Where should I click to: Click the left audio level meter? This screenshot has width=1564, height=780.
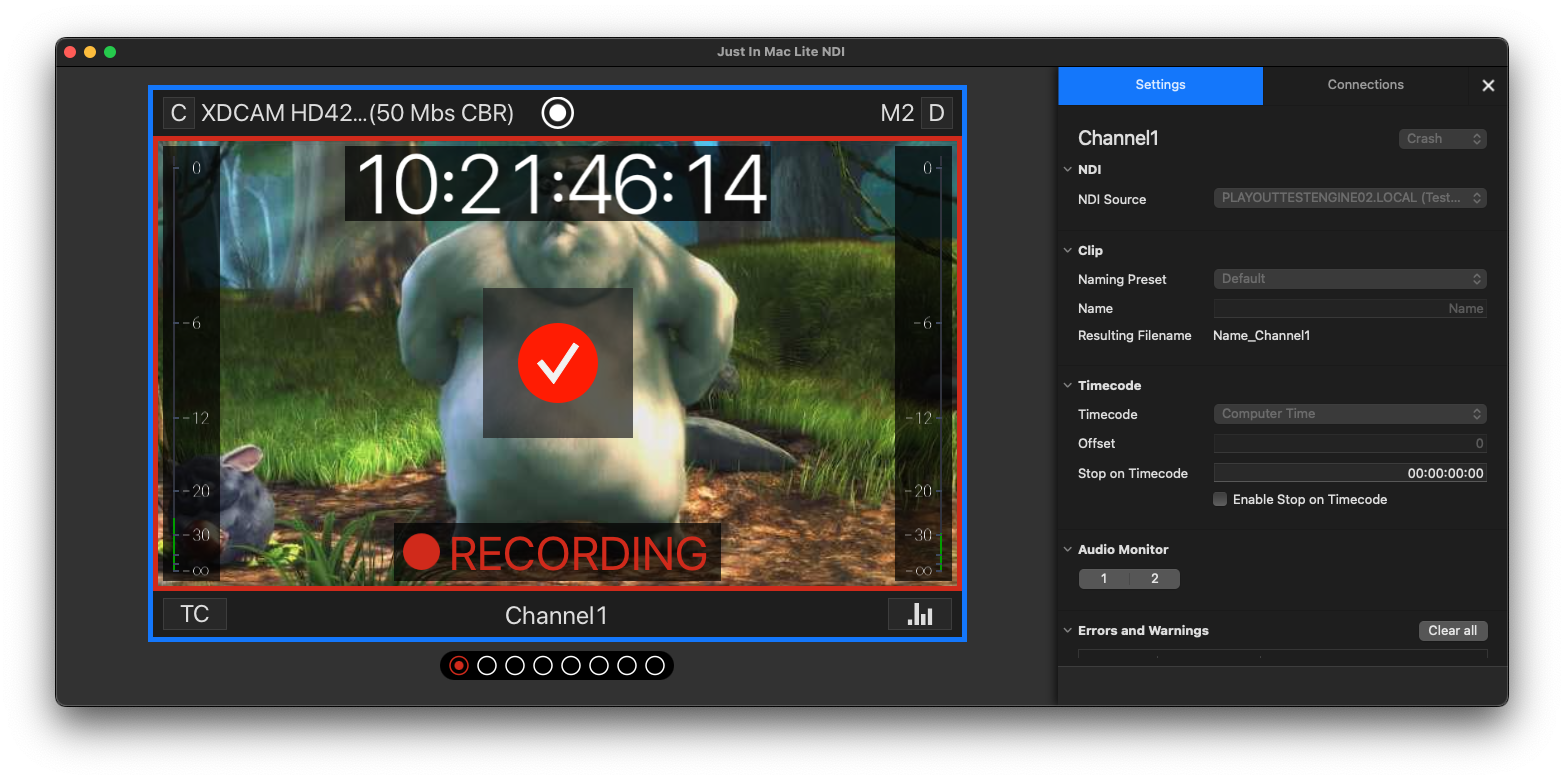pyautogui.click(x=191, y=364)
